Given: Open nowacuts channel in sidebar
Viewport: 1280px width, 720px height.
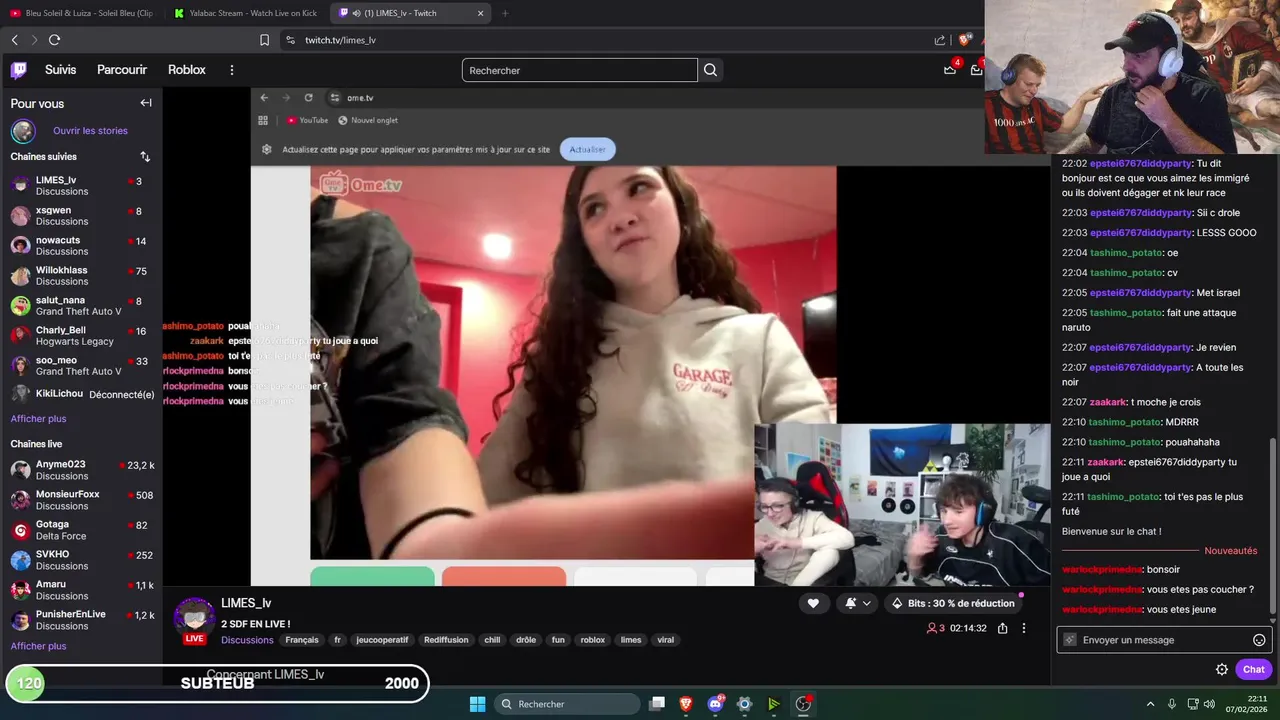Looking at the screenshot, I should [x=81, y=246].
